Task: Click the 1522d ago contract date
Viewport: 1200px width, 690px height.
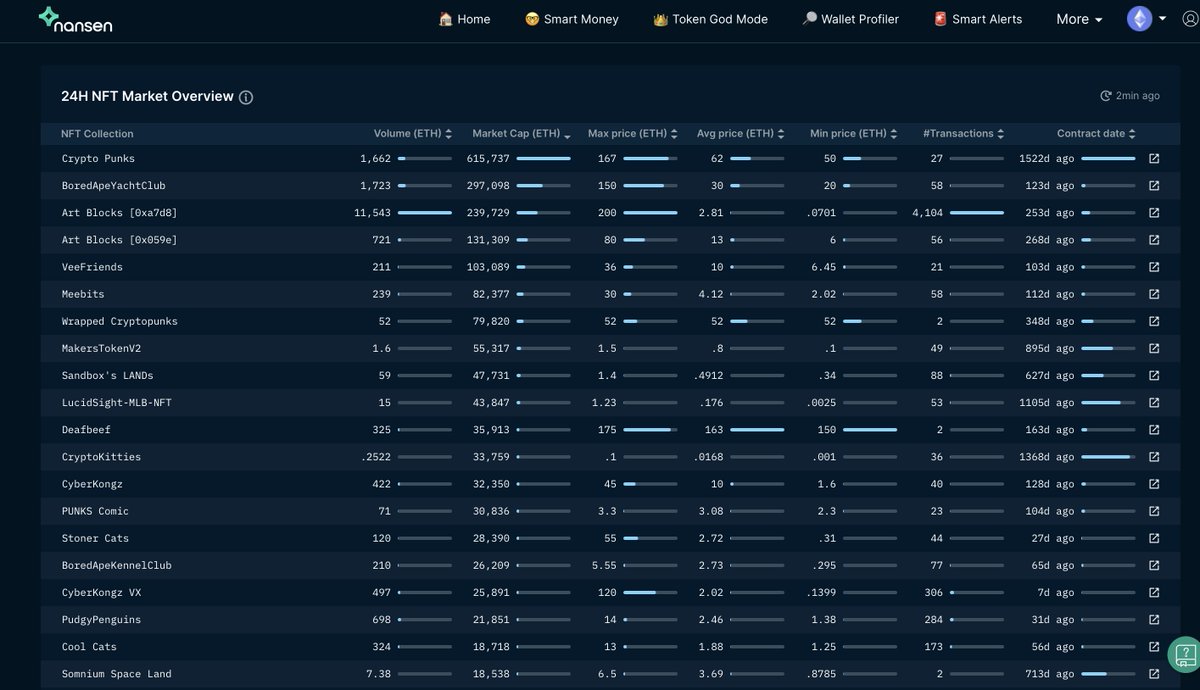Action: (x=1047, y=159)
